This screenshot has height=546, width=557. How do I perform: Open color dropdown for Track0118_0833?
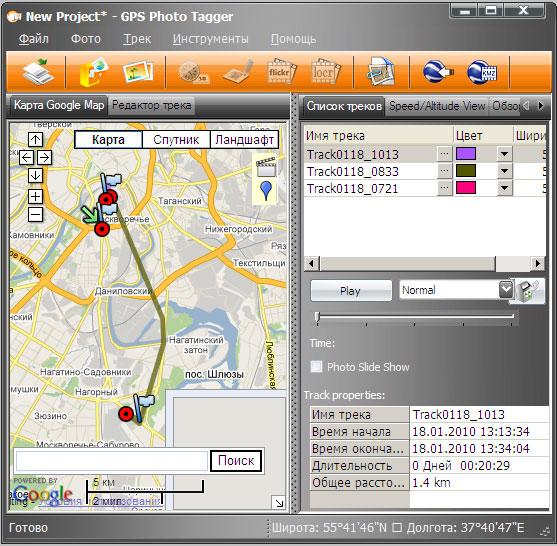point(504,171)
